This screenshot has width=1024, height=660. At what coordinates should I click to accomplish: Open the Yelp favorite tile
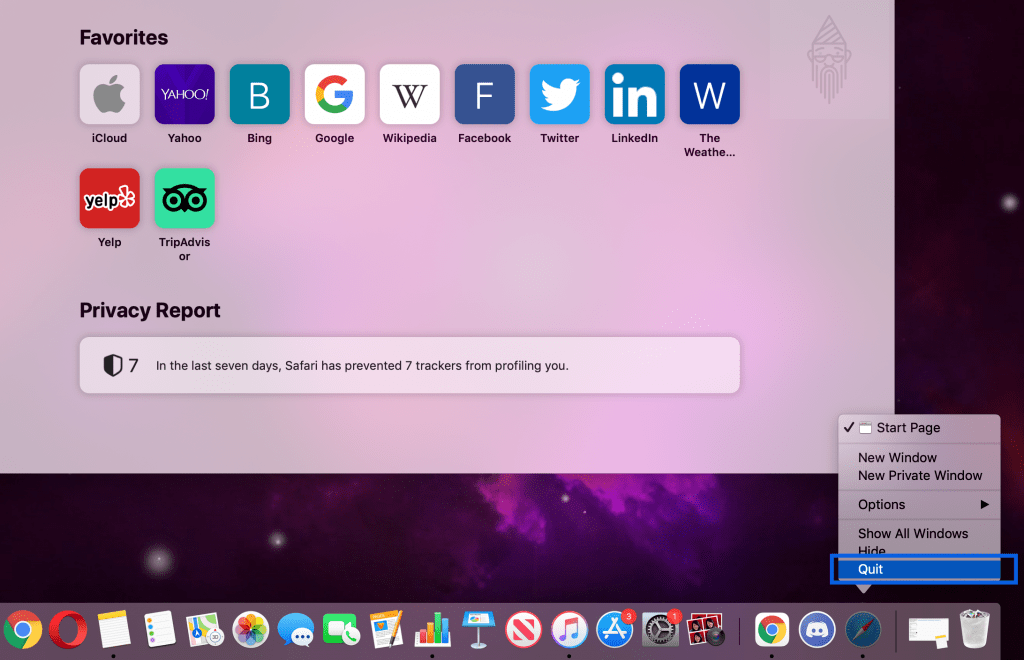(x=109, y=198)
